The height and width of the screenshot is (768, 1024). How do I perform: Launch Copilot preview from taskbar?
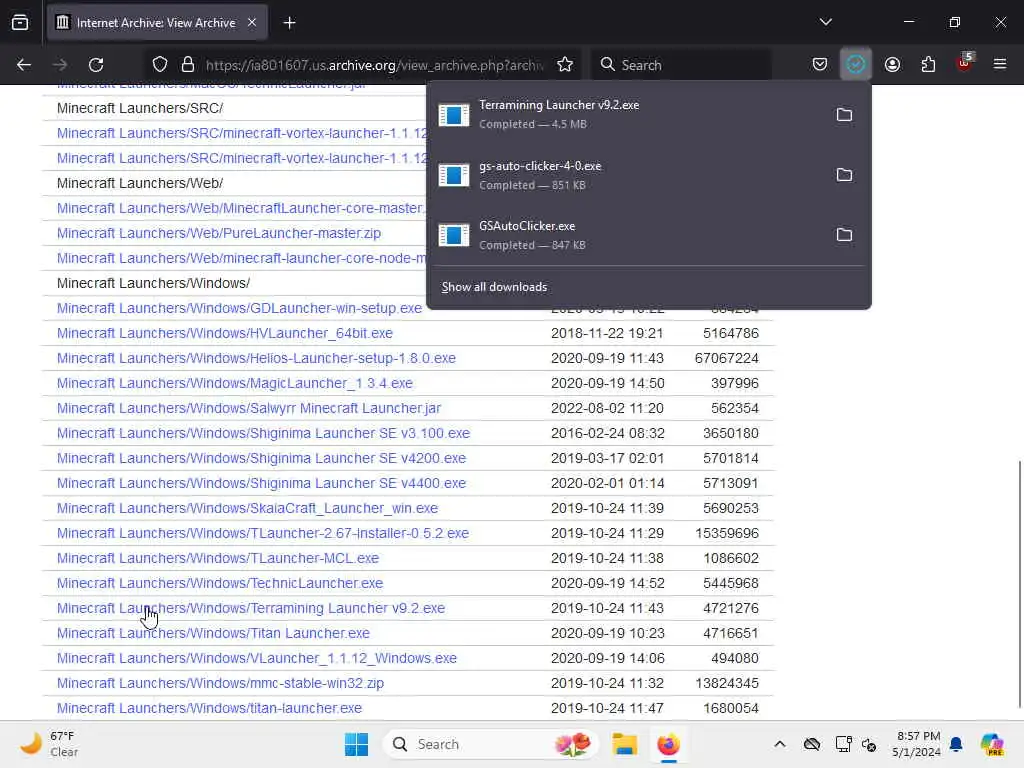pos(991,744)
